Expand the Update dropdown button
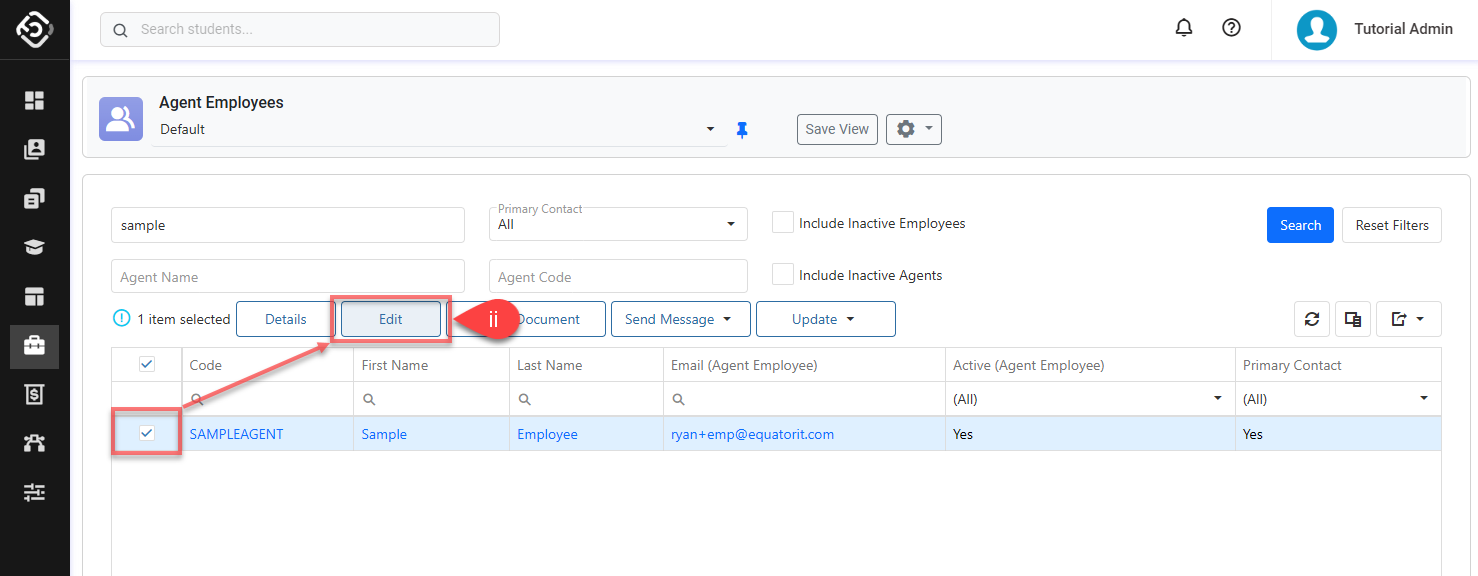The width and height of the screenshot is (1478, 576). pos(825,319)
